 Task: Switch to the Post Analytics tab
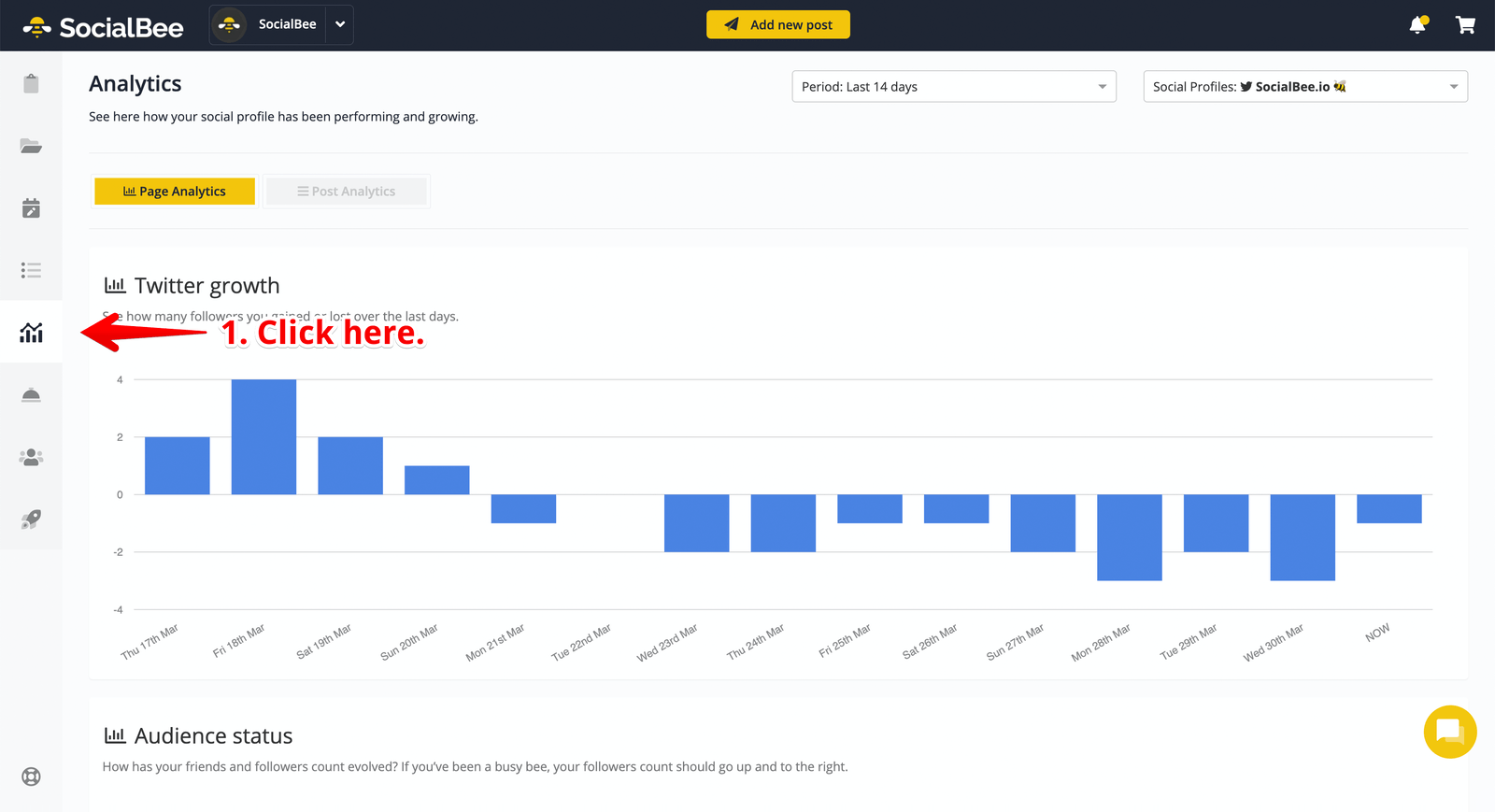coord(347,192)
